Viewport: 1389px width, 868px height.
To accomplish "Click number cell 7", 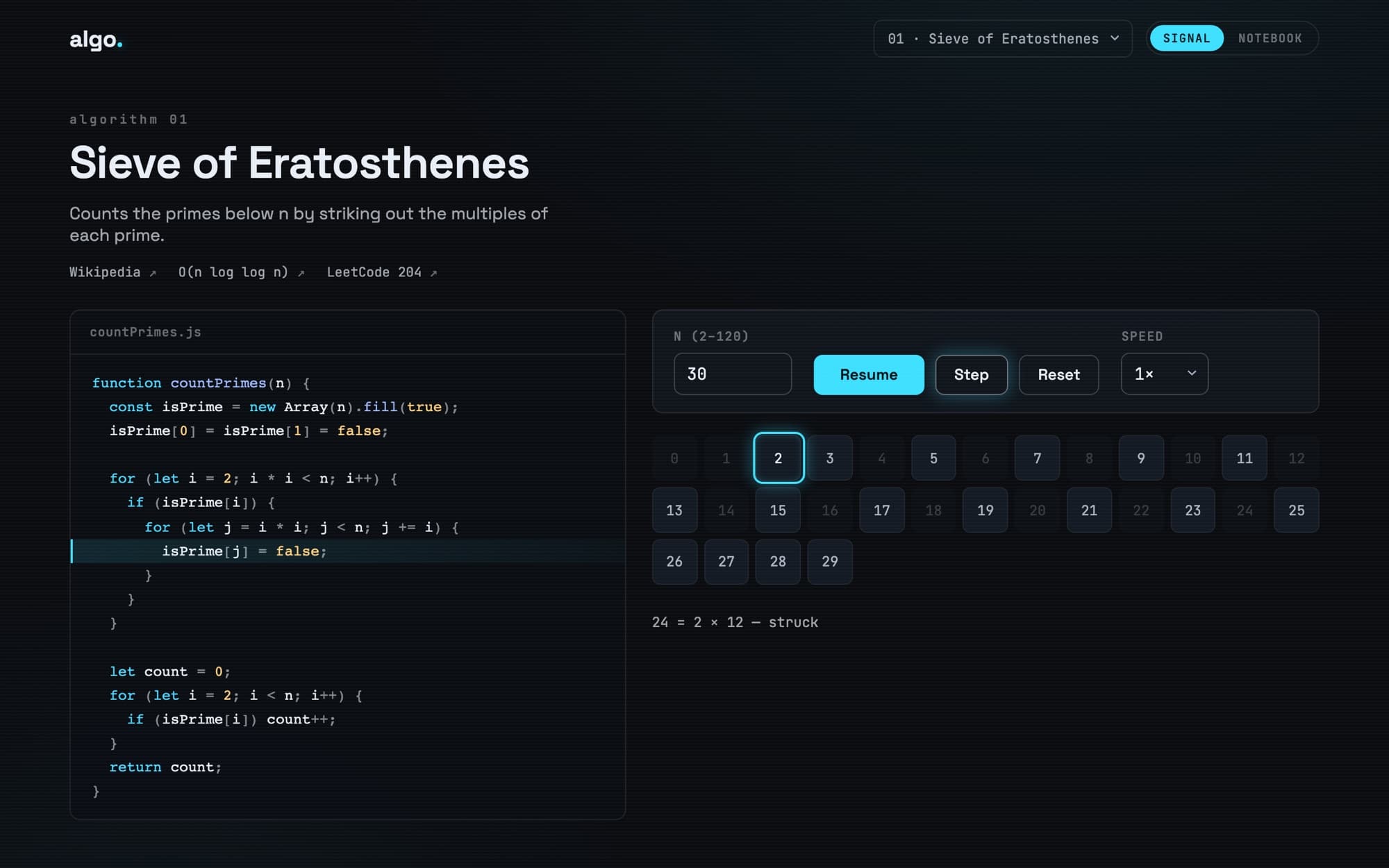I will click(x=1038, y=458).
